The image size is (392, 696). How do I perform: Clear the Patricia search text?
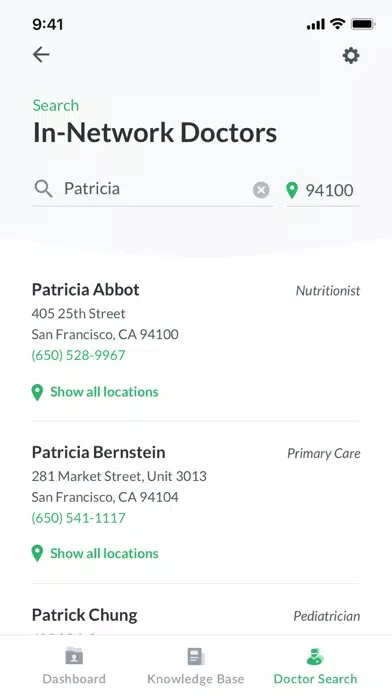(x=261, y=190)
